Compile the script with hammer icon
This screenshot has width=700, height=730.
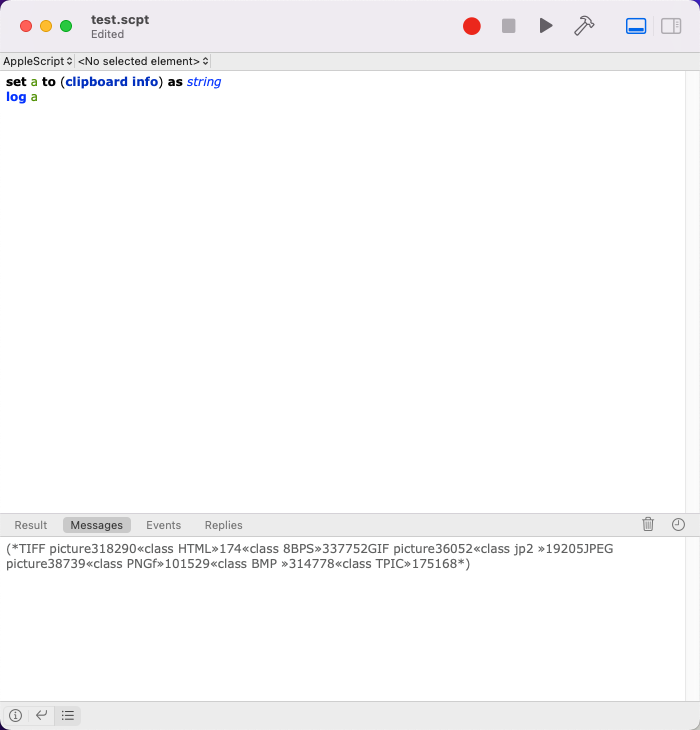click(584, 26)
